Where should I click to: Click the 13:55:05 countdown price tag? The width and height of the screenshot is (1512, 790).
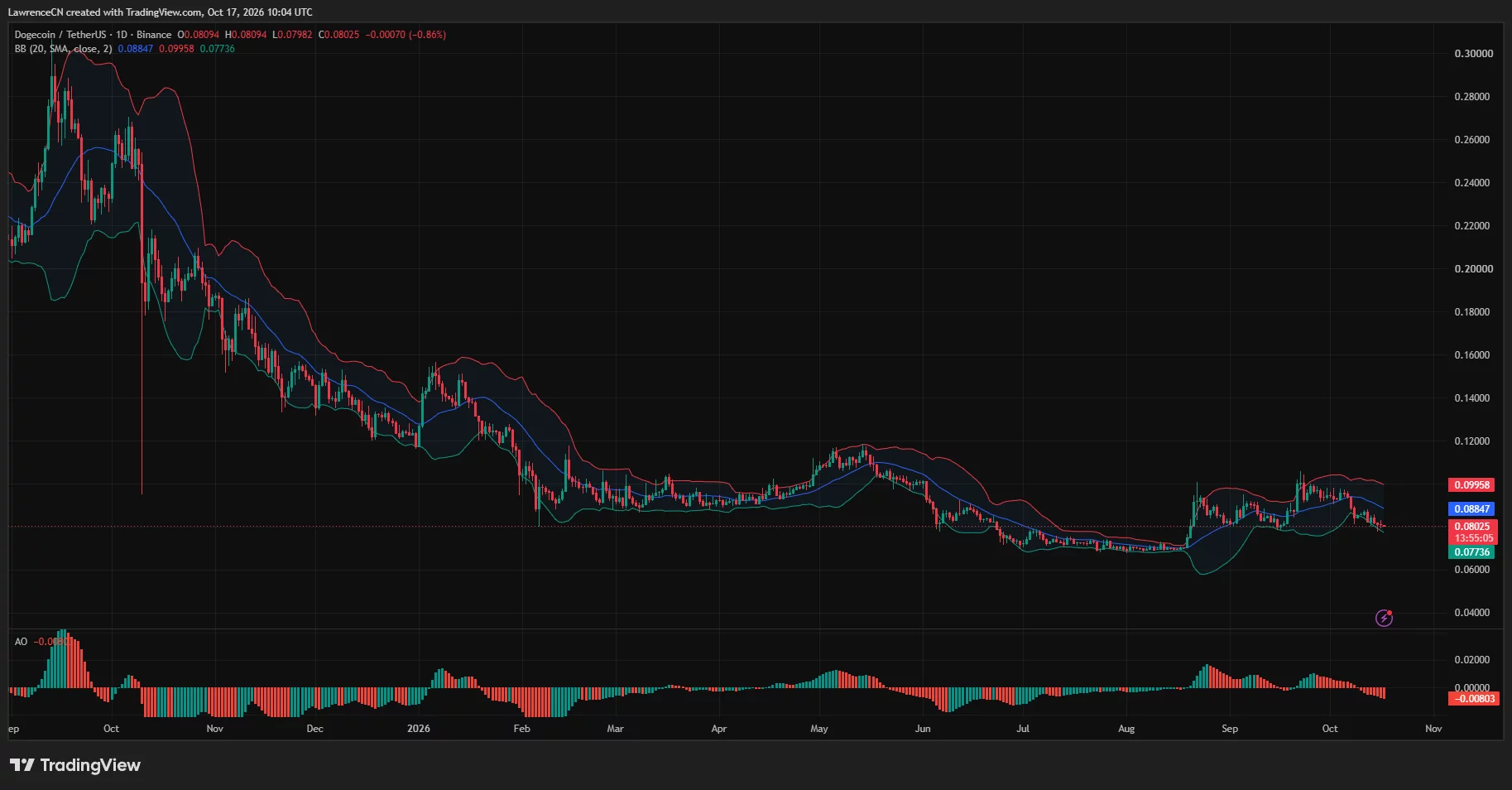click(x=1473, y=538)
